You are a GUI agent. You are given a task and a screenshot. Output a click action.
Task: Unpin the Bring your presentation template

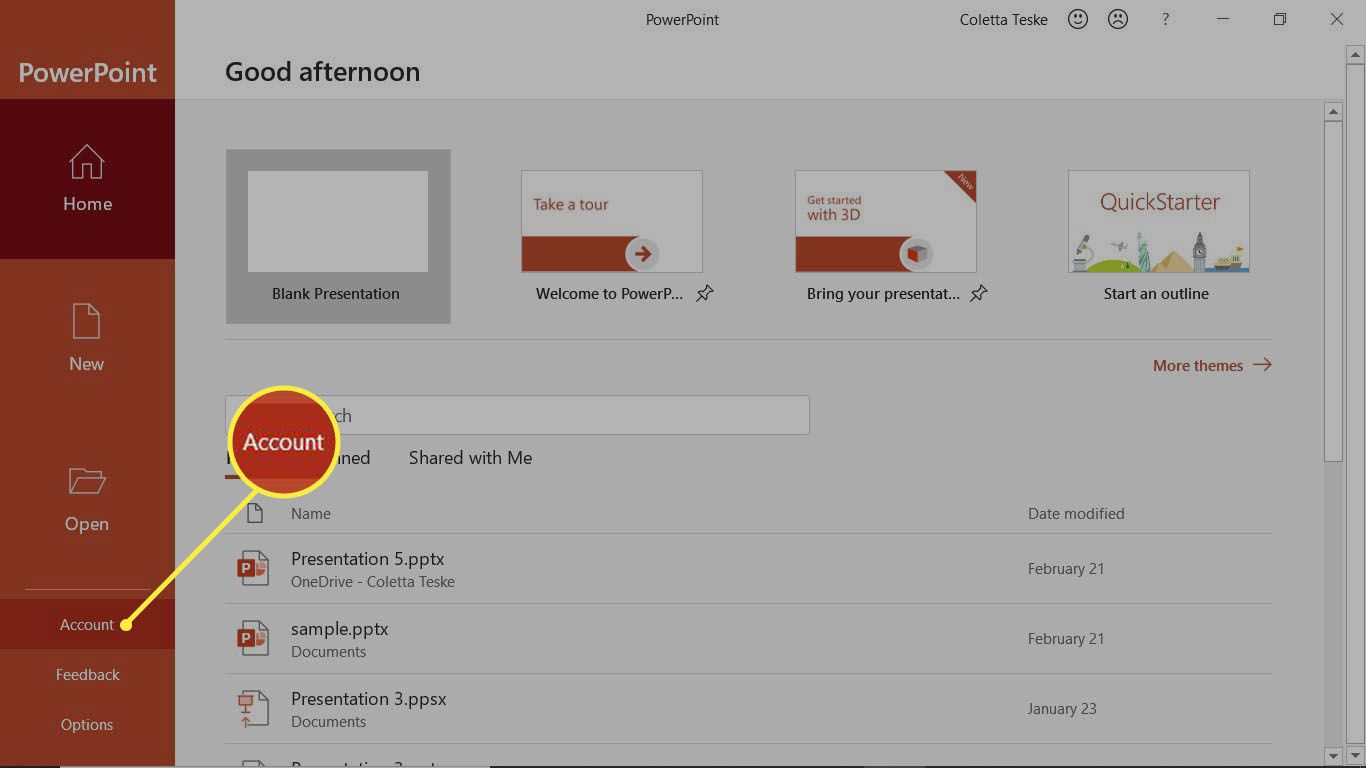point(979,293)
